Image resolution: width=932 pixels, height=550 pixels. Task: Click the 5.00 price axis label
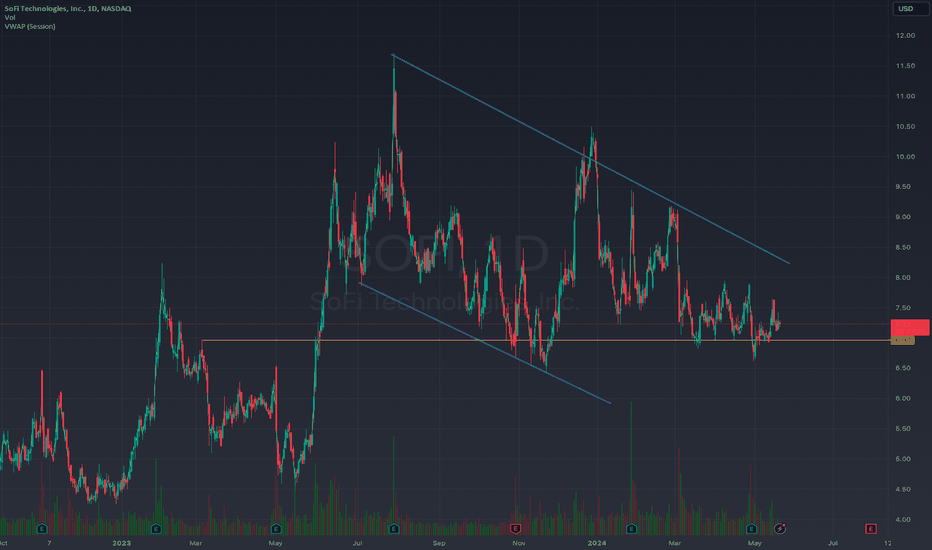click(x=905, y=459)
